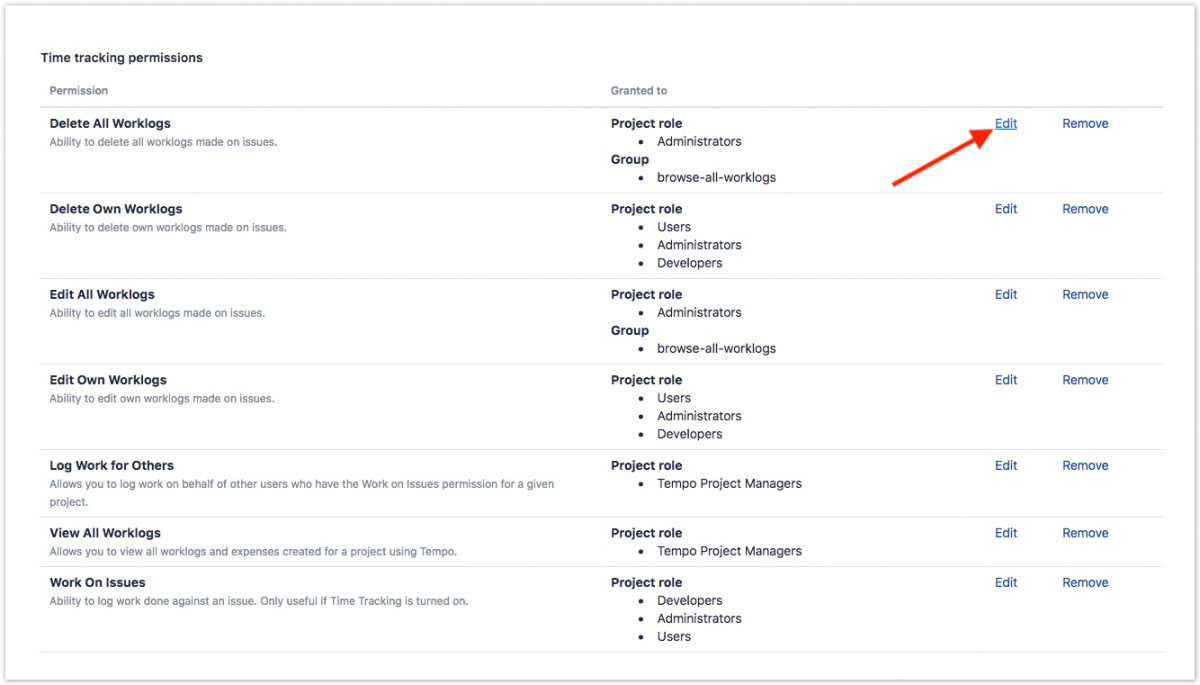The width and height of the screenshot is (1200, 685).
Task: Click Edit for View All Worklogs
Action: [1005, 534]
